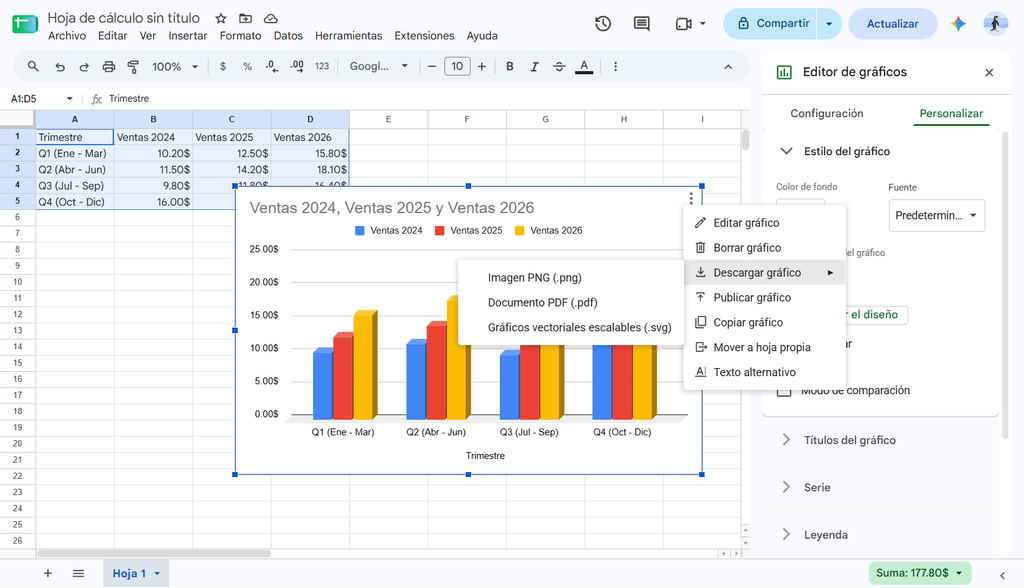Increase the font size

coord(481,67)
